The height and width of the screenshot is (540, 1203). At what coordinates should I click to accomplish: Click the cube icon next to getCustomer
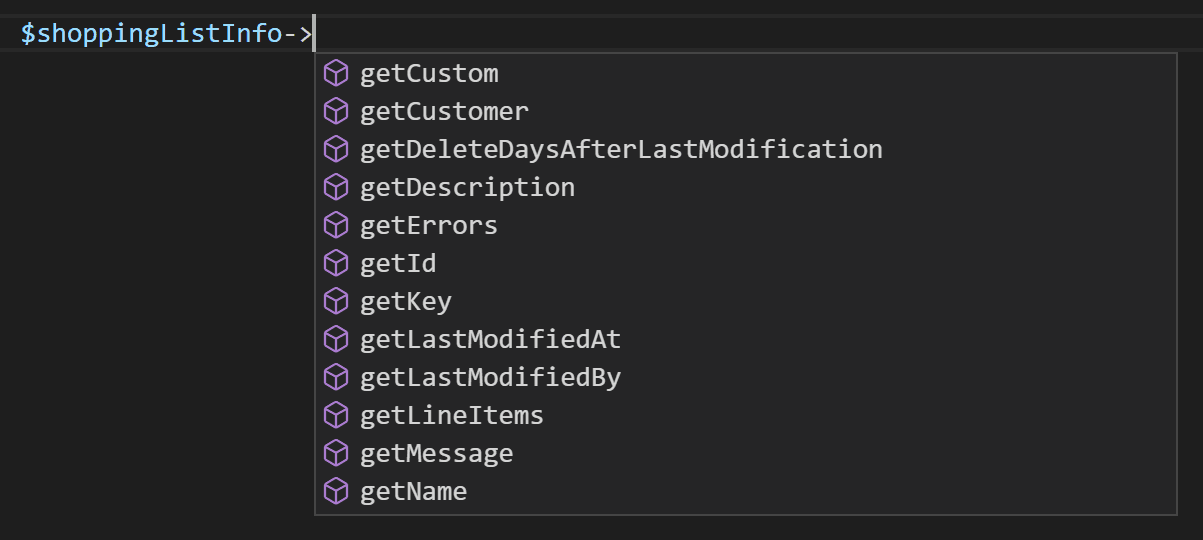(x=336, y=111)
